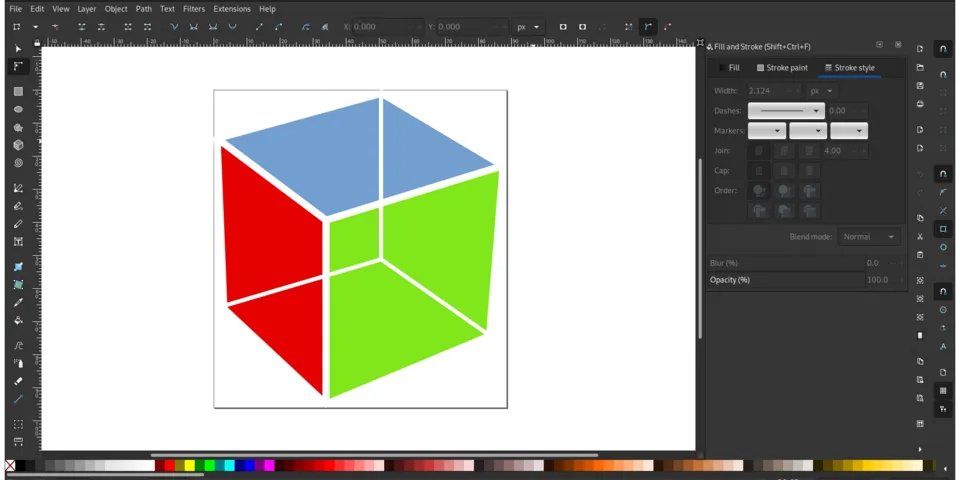Select the Spiral tool

tap(18, 163)
